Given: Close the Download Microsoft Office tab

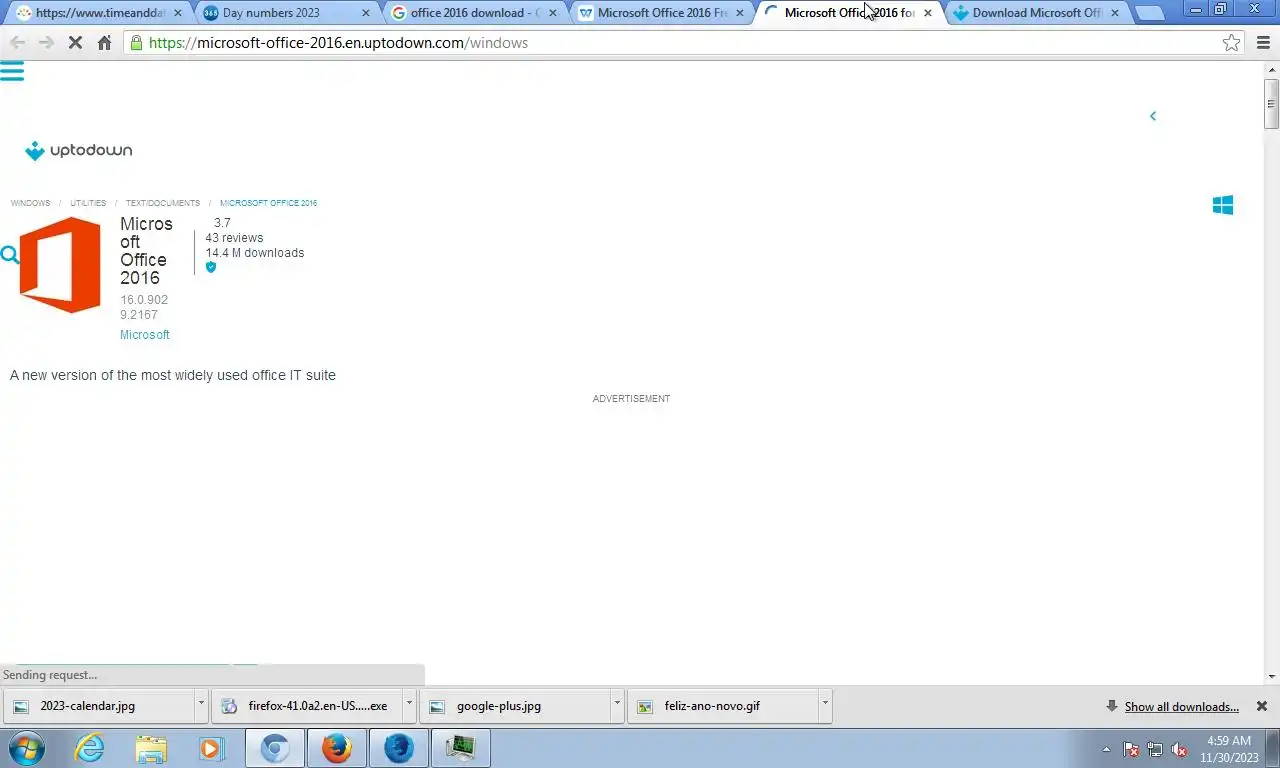Looking at the screenshot, I should [x=1115, y=13].
